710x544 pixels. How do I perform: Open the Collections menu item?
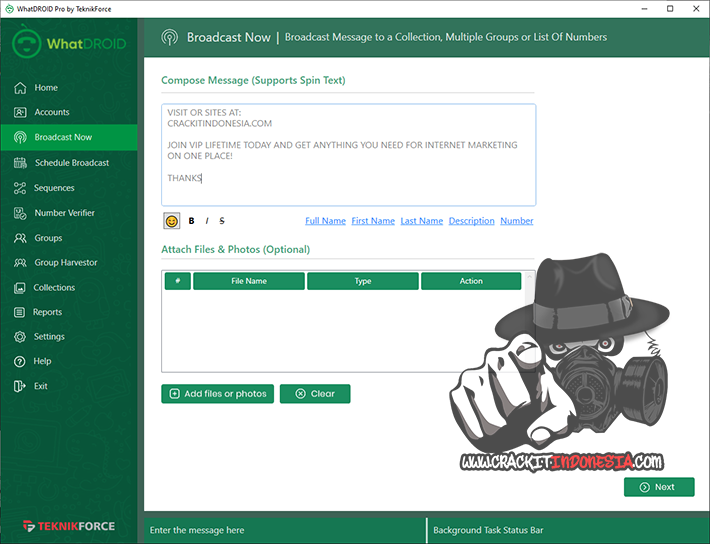click(x=54, y=287)
